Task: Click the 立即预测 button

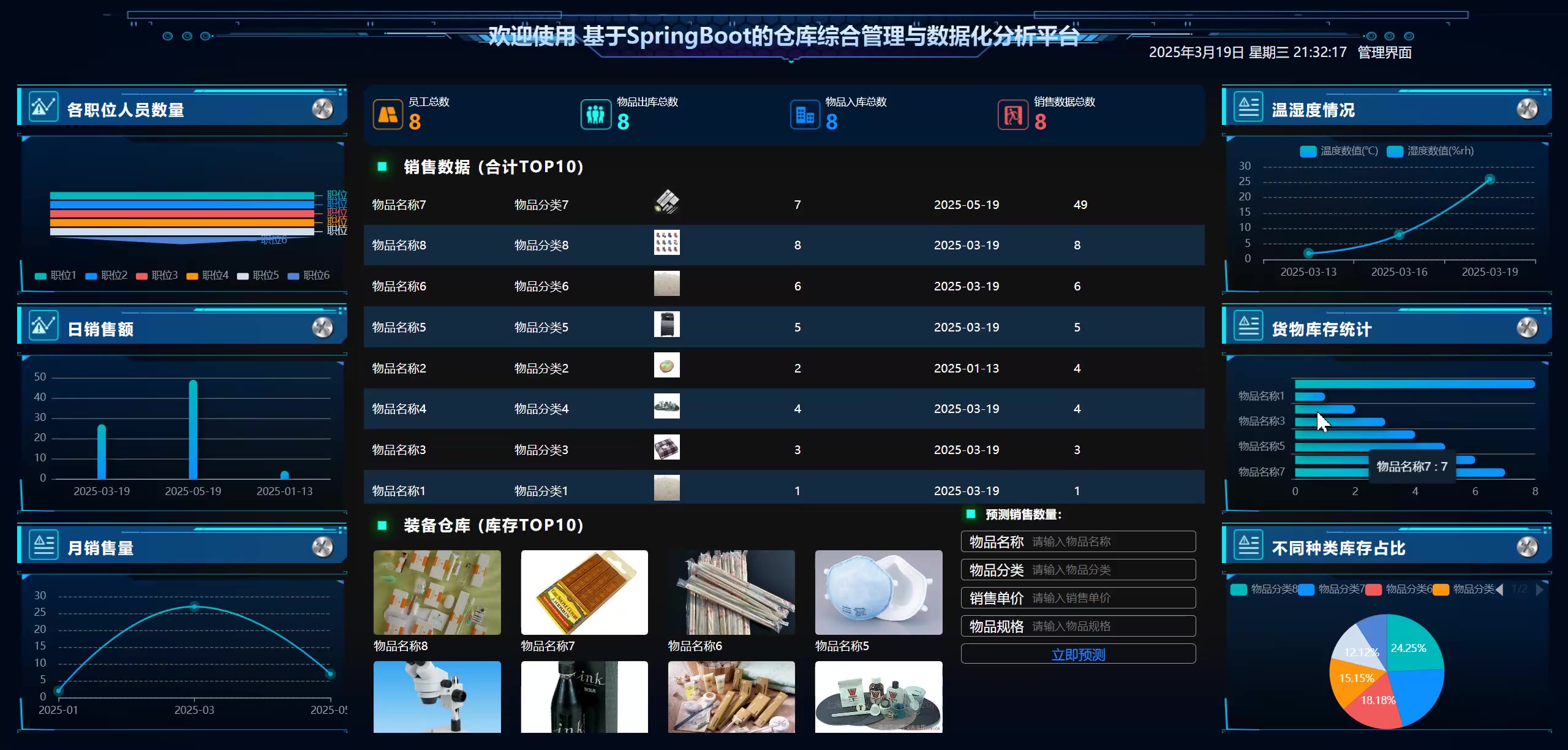Action: pos(1077,654)
